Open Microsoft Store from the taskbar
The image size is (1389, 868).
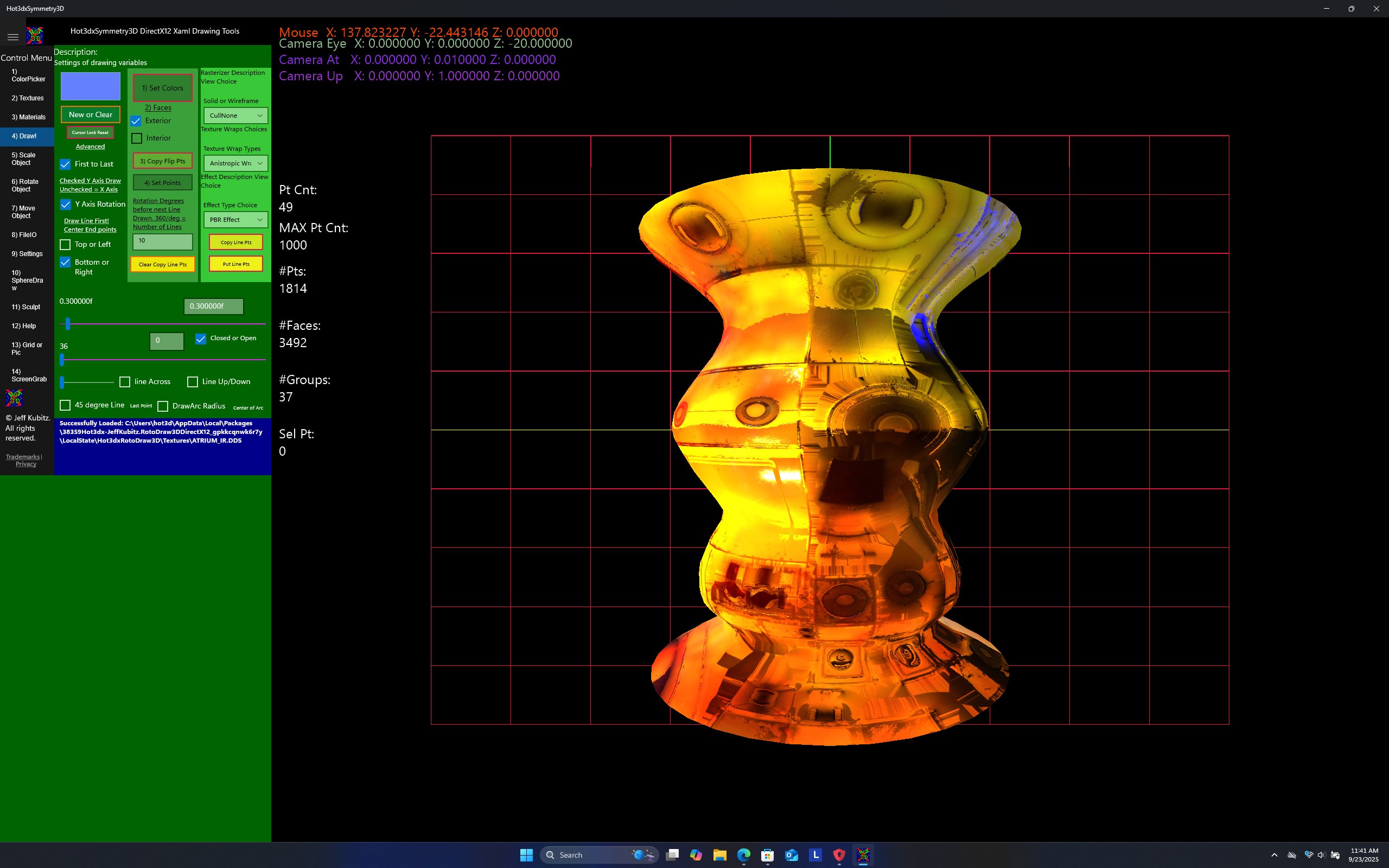[x=767, y=855]
